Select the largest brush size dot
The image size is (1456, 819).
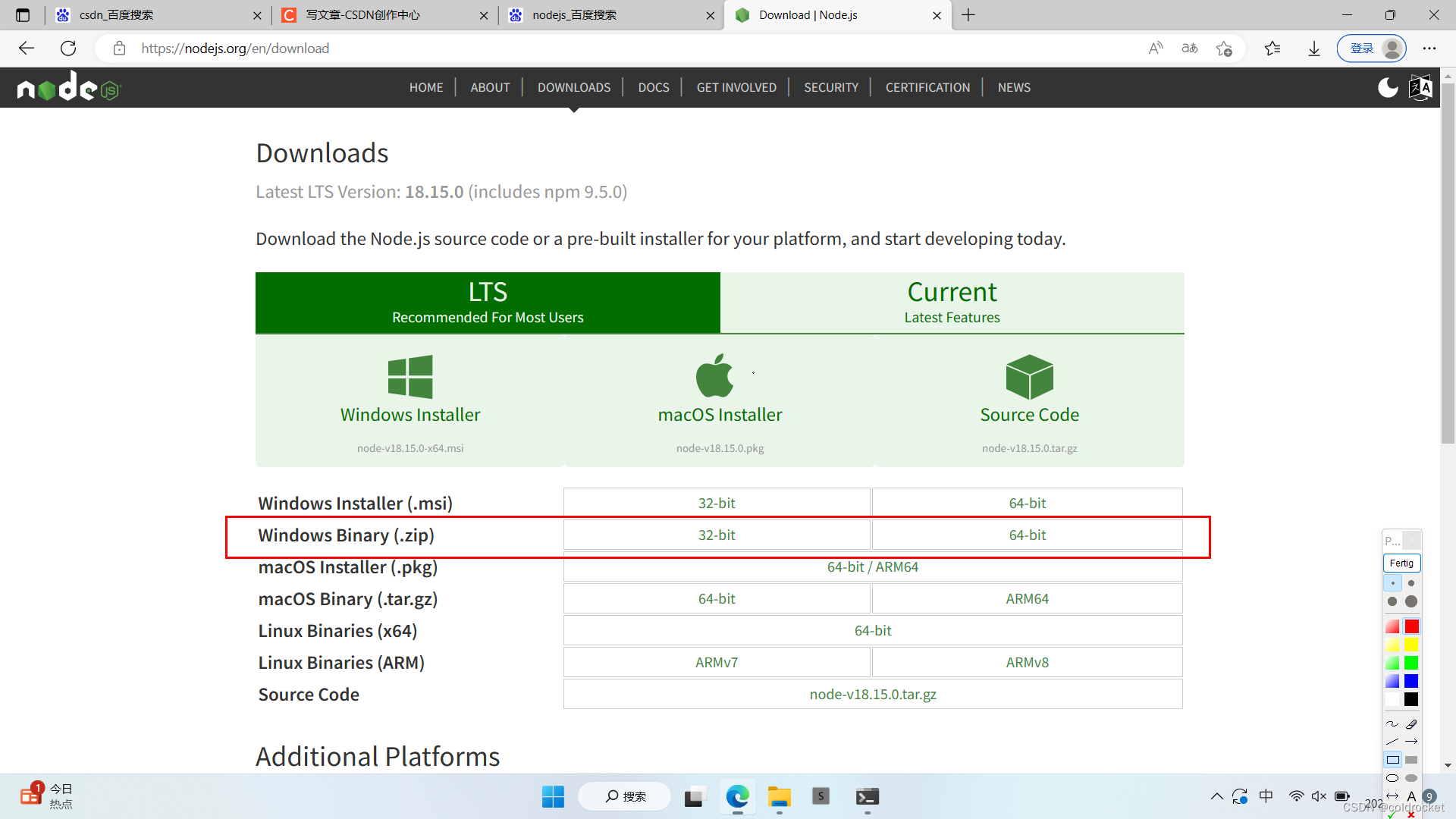click(x=1411, y=601)
